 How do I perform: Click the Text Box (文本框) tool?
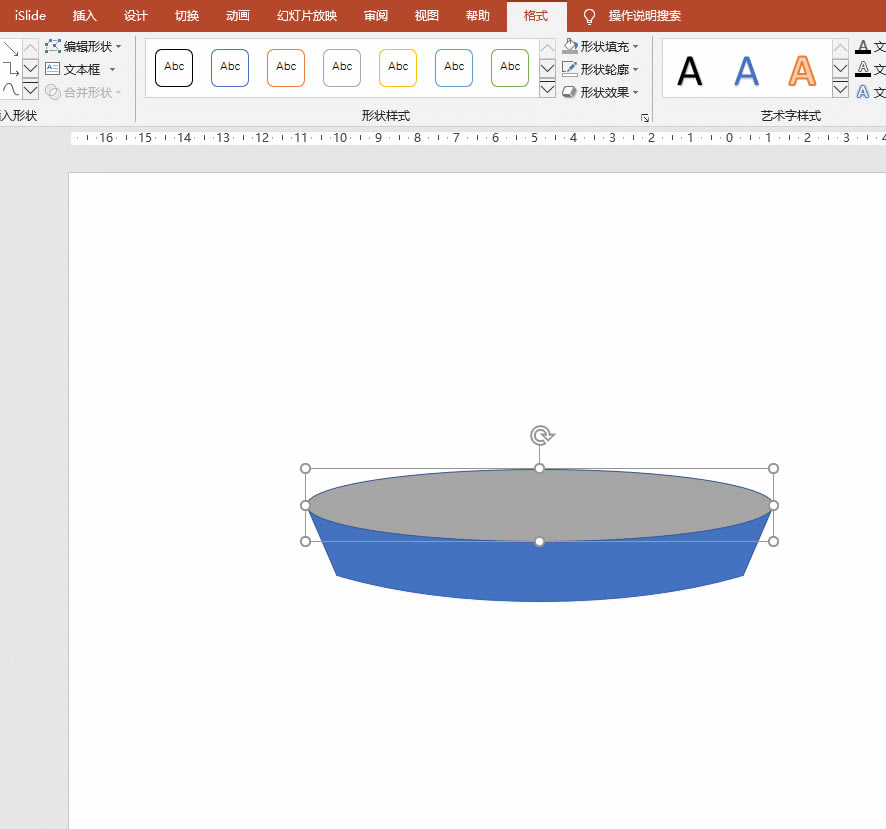(x=81, y=69)
